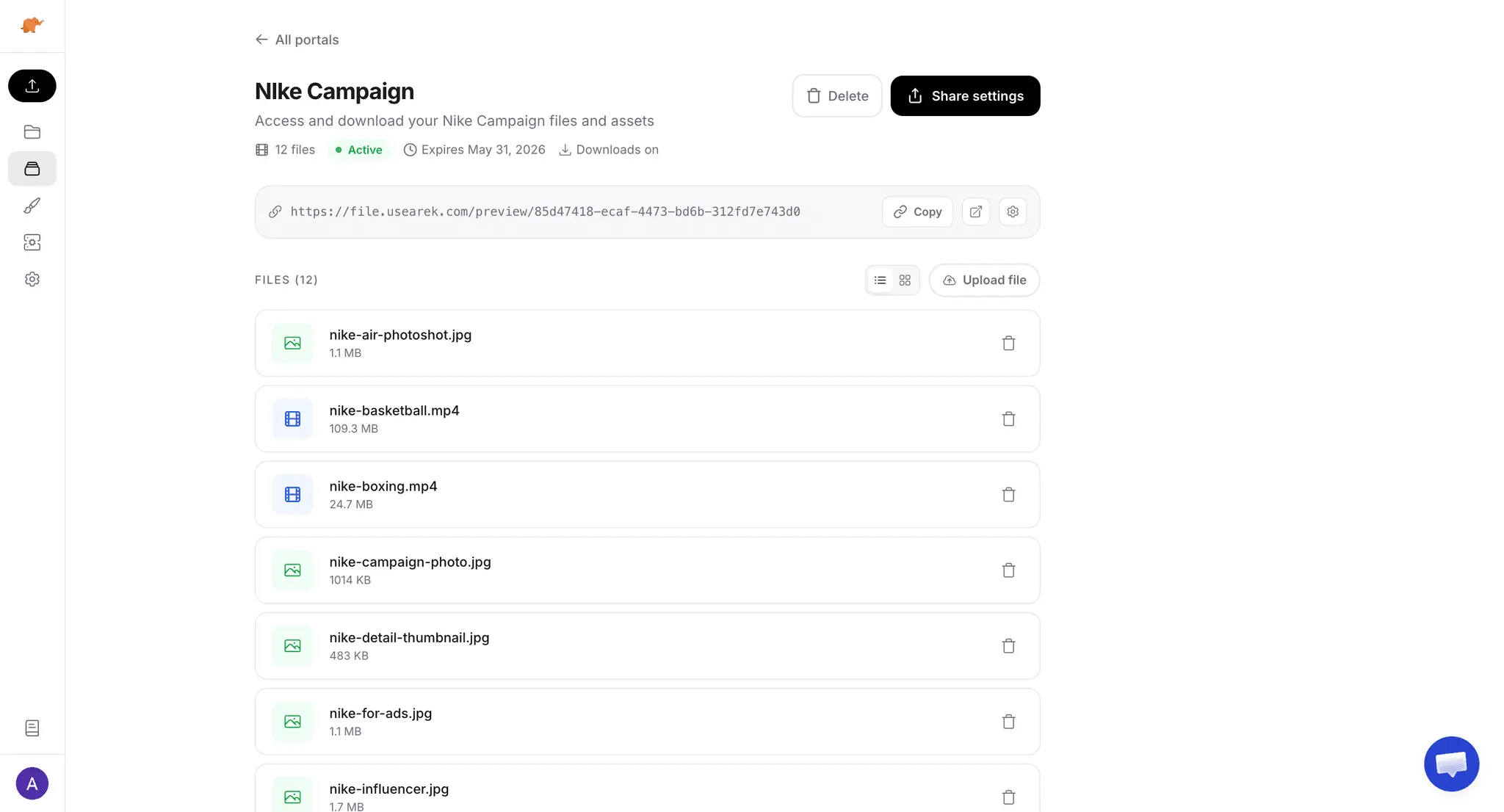Open the brush branding icon in sidebar
Image resolution: width=1504 pixels, height=812 pixels.
tap(32, 206)
